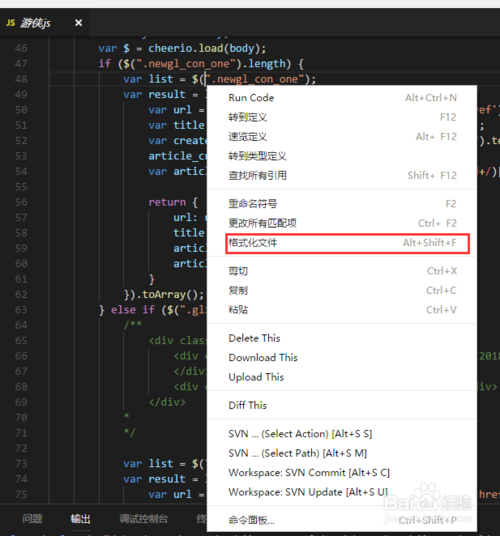Click line number 72 in gutter
500x536 pixels.
click(21, 448)
